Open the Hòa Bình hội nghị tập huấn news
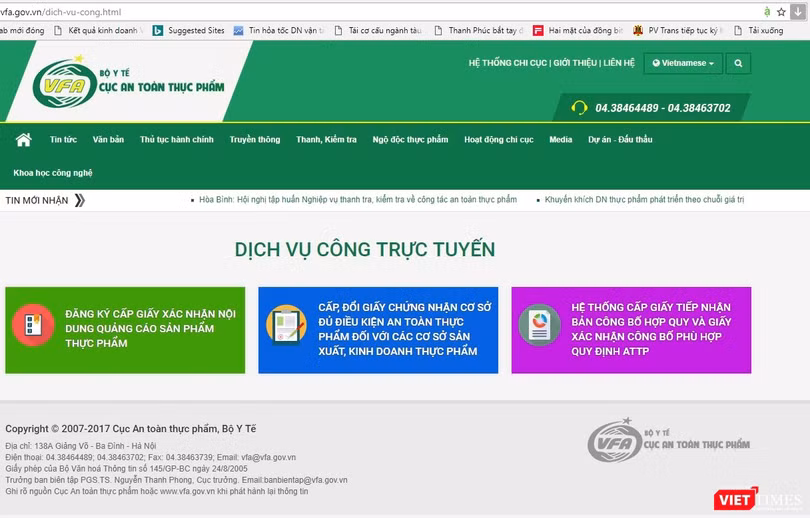This screenshot has height=518, width=810. pyautogui.click(x=357, y=199)
